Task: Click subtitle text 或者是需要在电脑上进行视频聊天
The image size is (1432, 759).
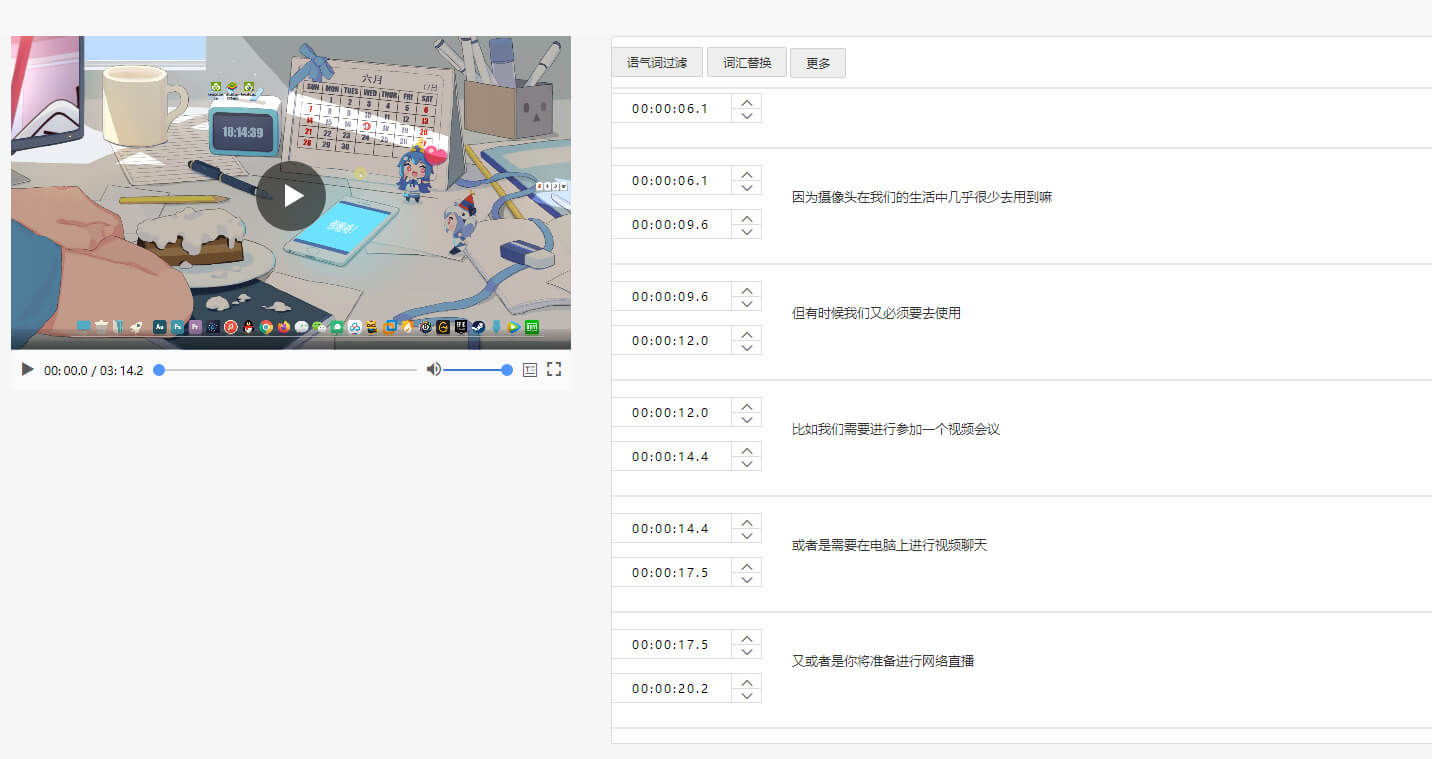Action: (889, 546)
